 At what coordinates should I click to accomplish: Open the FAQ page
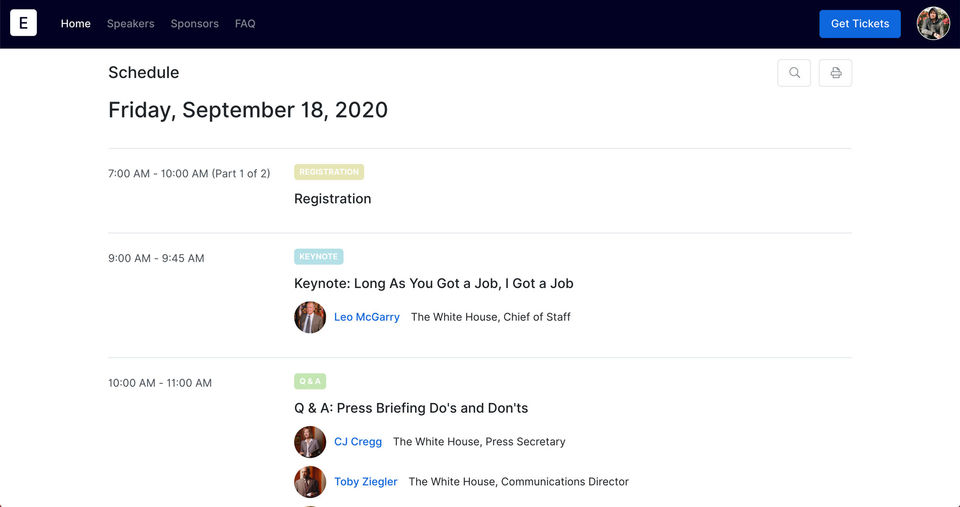(x=245, y=23)
